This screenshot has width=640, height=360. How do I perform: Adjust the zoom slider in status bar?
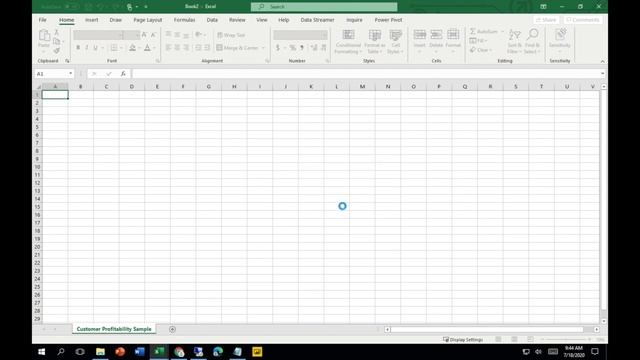click(x=566, y=339)
